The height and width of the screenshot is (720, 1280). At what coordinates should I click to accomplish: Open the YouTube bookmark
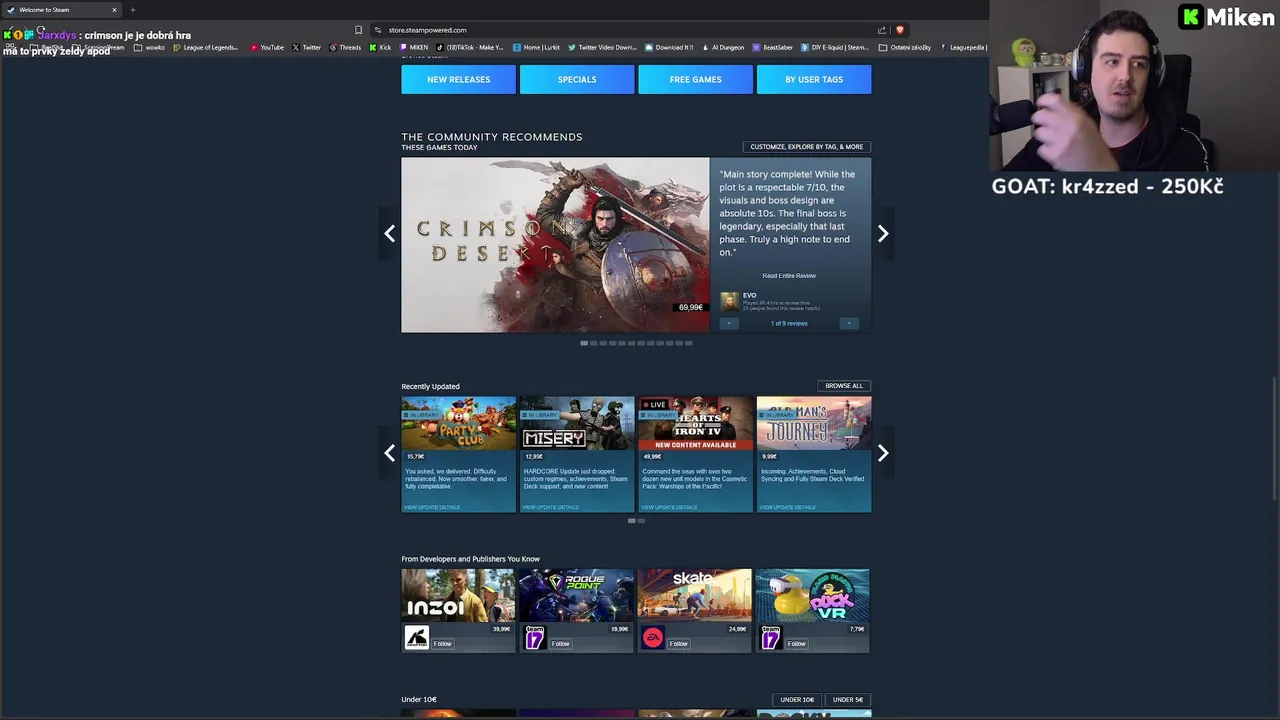267,47
